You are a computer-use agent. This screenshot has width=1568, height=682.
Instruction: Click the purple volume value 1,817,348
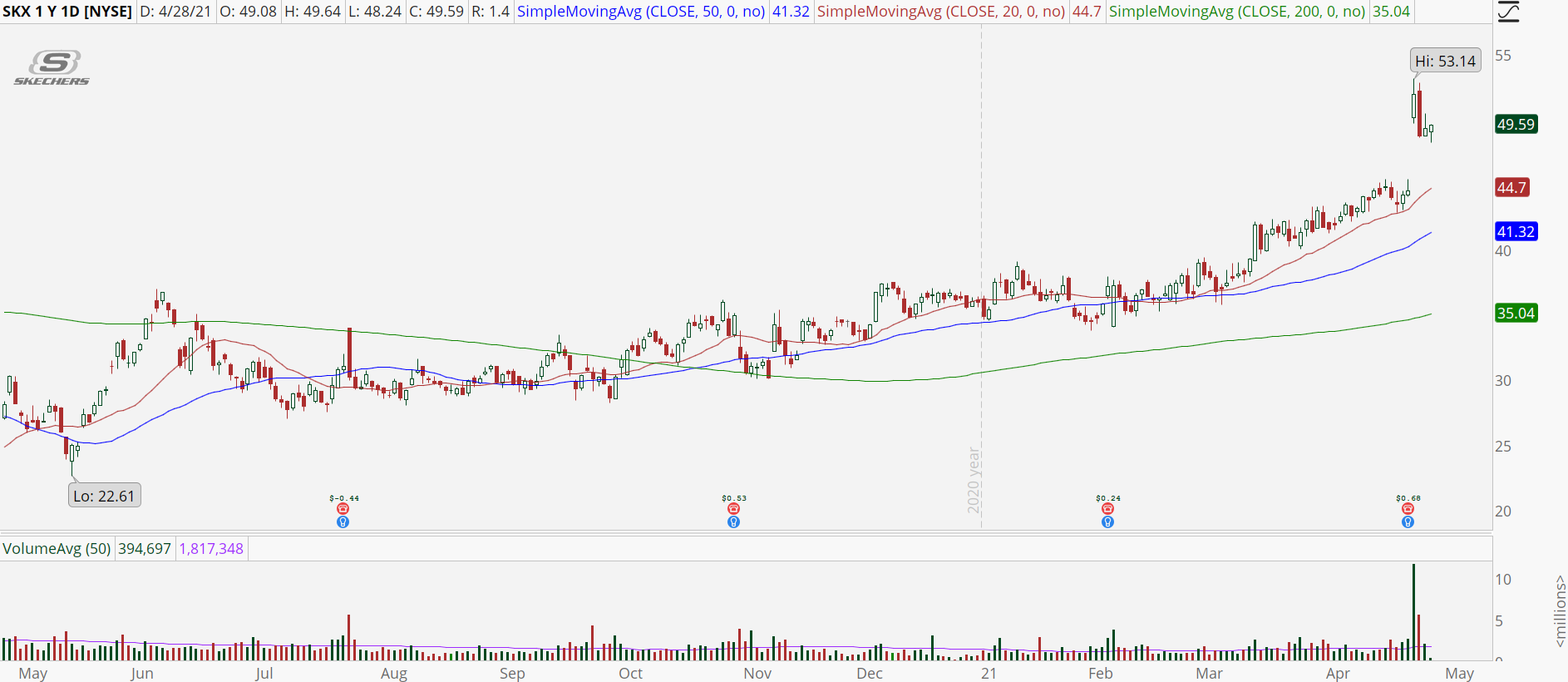[211, 549]
